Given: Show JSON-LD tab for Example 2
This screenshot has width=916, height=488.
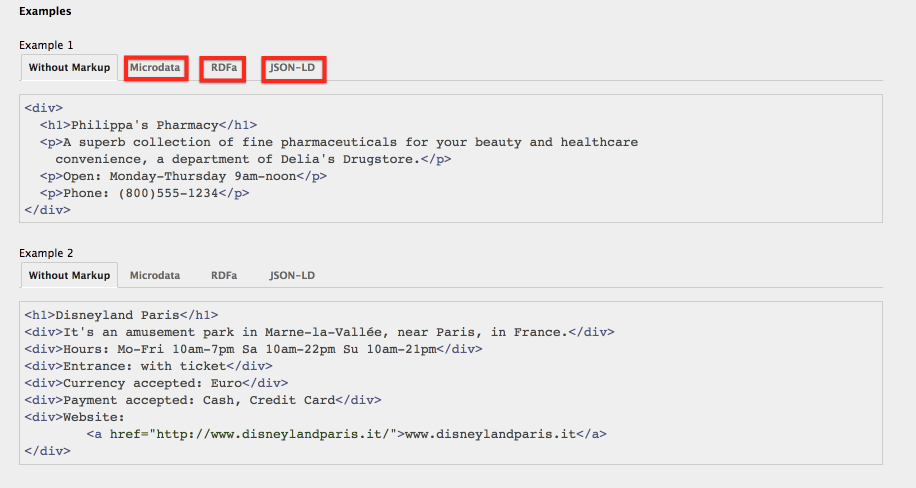Looking at the screenshot, I should [x=292, y=276].
